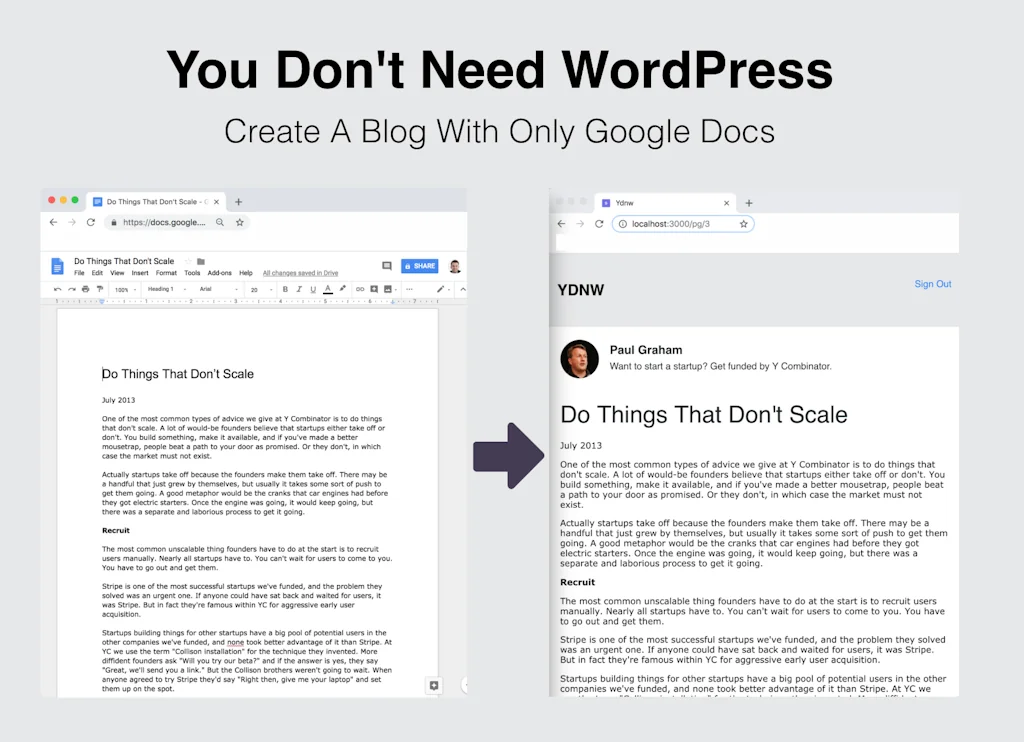Click the blue Google Docs document icon
Image resolution: width=1024 pixels, height=742 pixels.
coord(57,263)
